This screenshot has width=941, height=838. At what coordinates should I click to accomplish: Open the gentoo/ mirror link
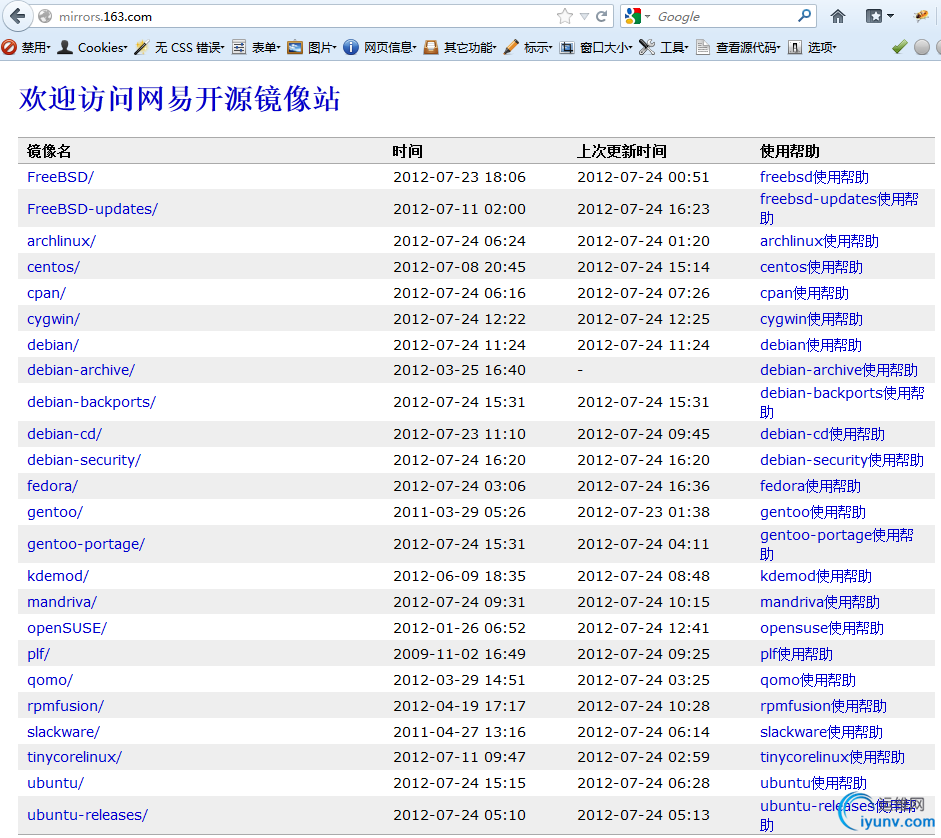point(55,513)
